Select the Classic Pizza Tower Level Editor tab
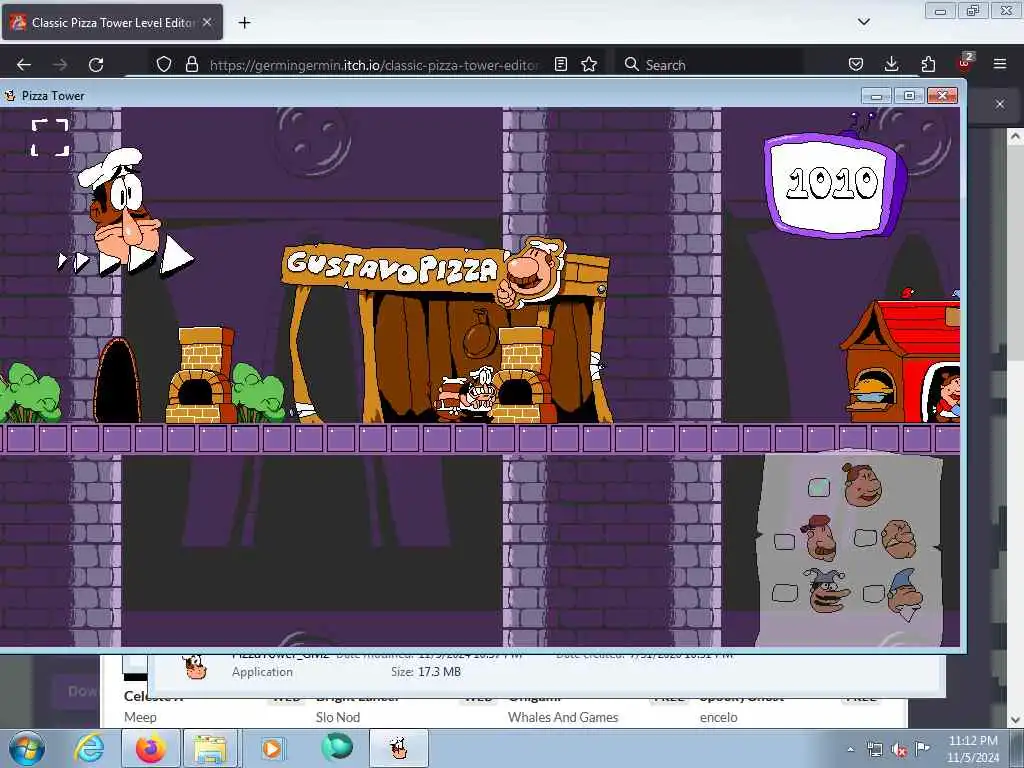This screenshot has height=768, width=1024. point(112,23)
